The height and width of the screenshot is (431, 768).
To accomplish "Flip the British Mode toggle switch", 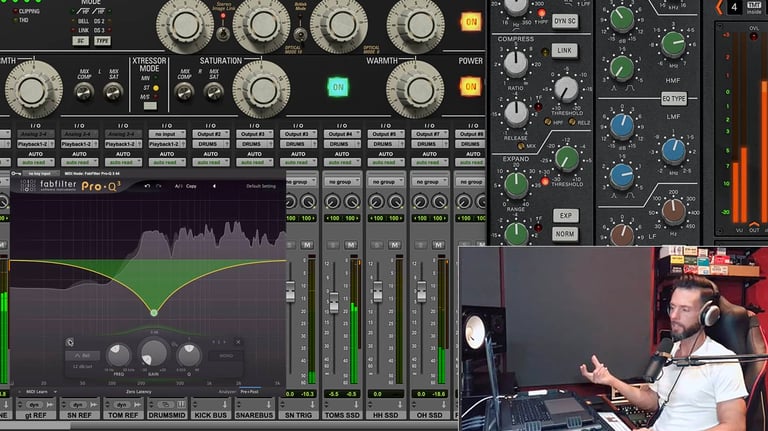I will (300, 34).
